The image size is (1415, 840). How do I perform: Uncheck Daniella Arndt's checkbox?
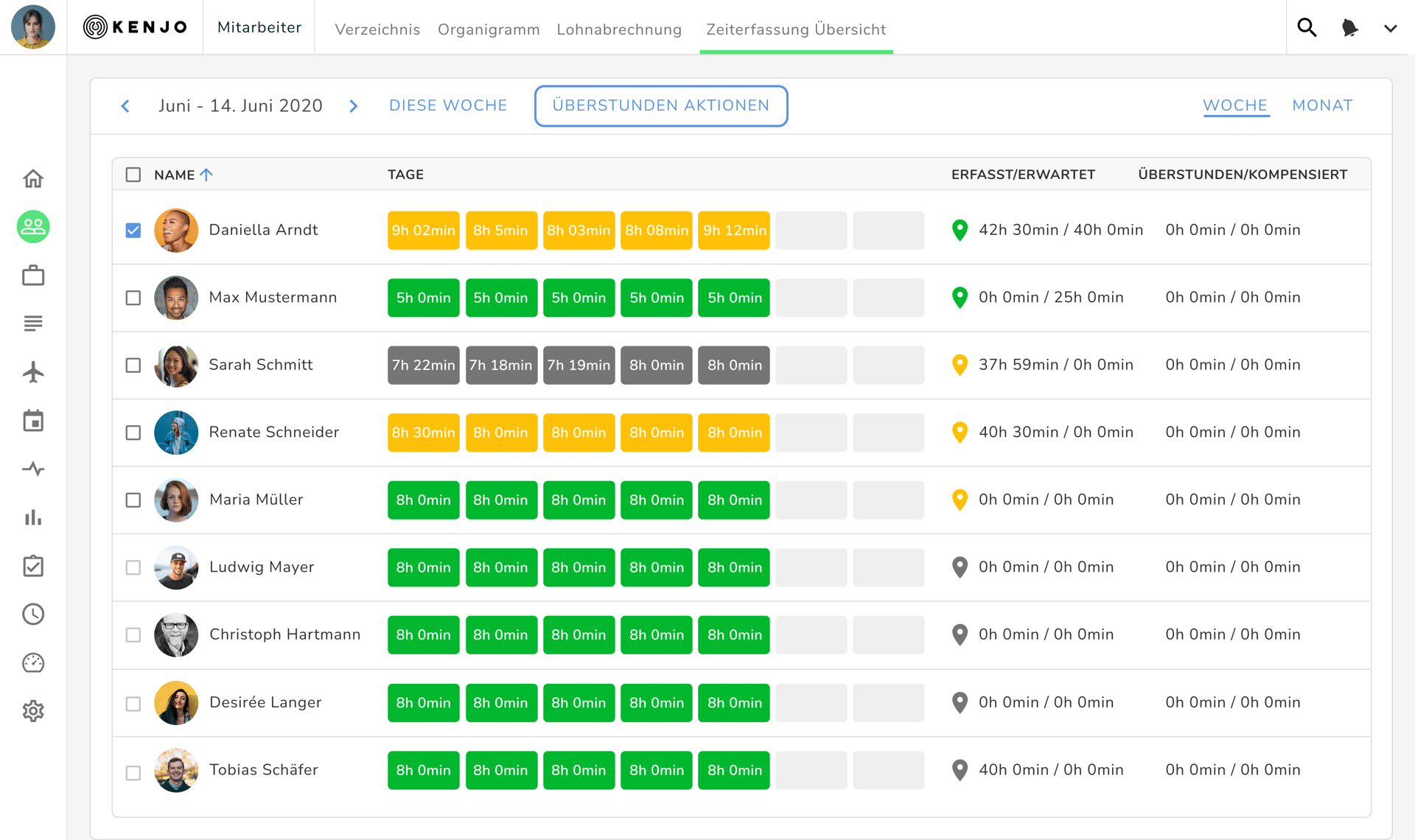pos(133,231)
